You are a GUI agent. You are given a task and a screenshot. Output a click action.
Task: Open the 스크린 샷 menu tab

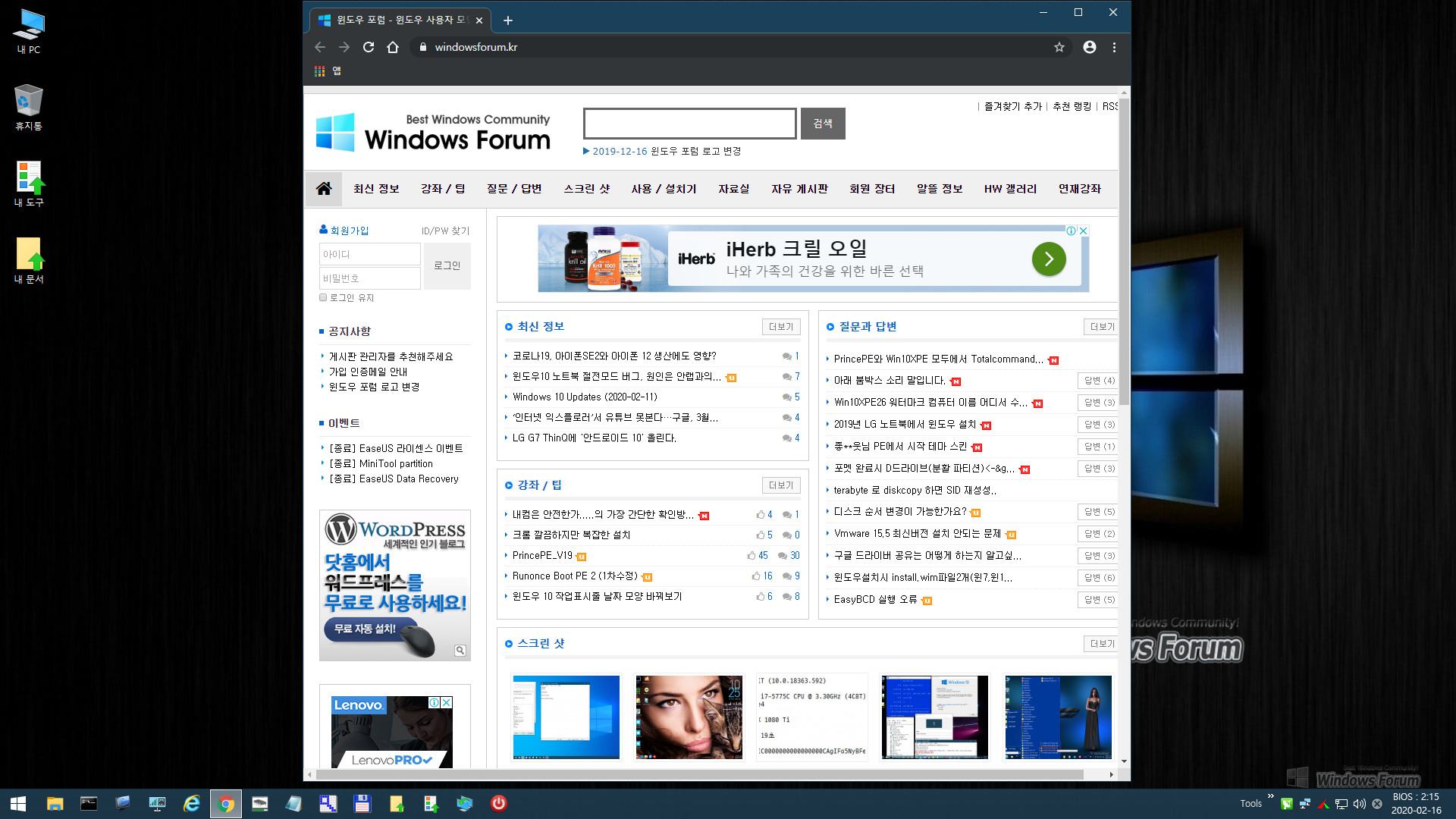point(587,189)
